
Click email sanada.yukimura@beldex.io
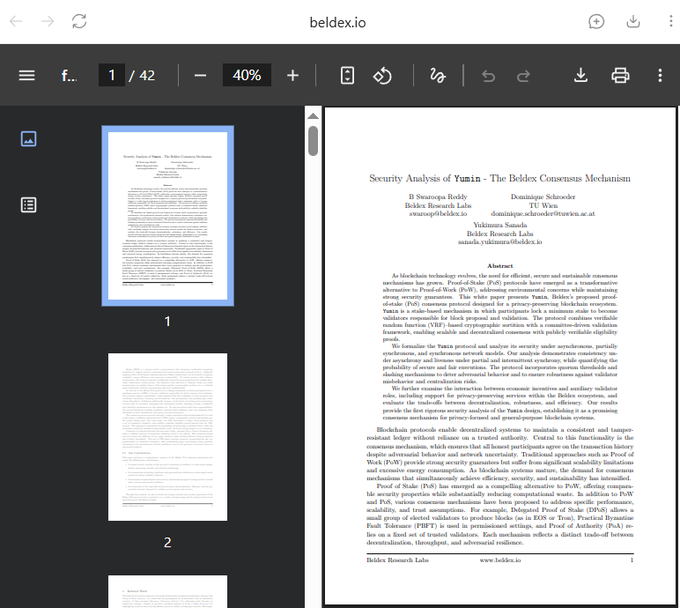500,242
